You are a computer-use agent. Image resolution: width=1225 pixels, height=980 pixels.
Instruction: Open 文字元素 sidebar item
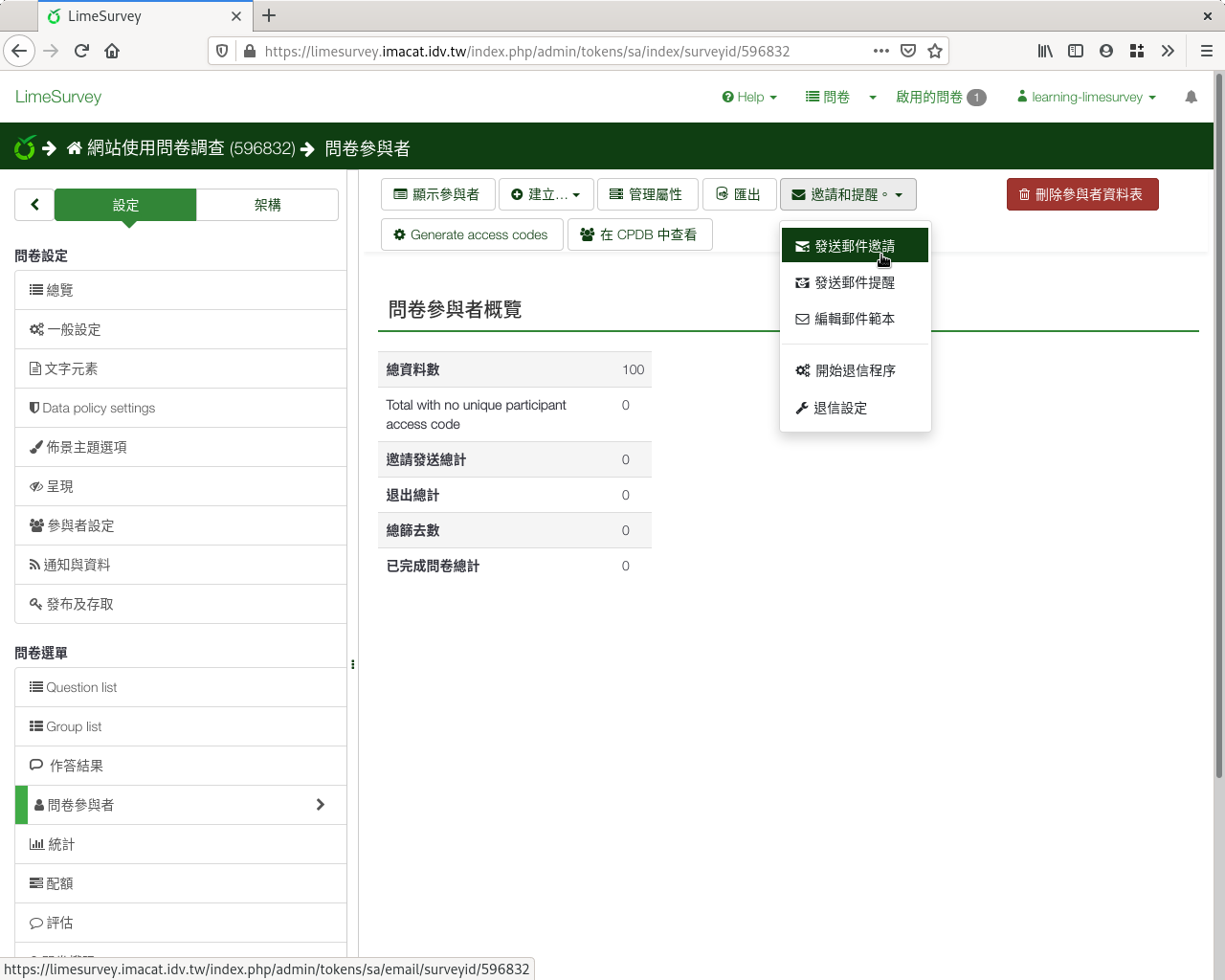pyautogui.click(x=181, y=368)
